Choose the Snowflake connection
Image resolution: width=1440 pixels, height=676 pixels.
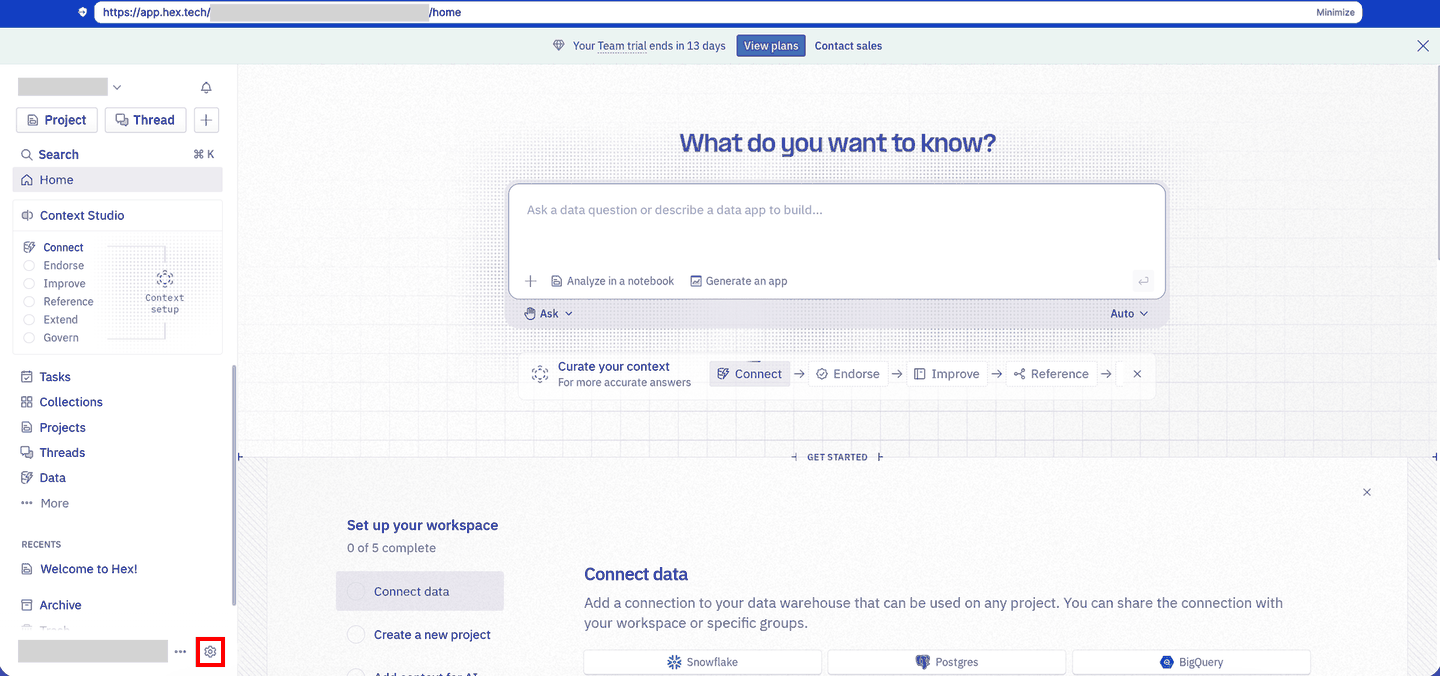(x=703, y=662)
